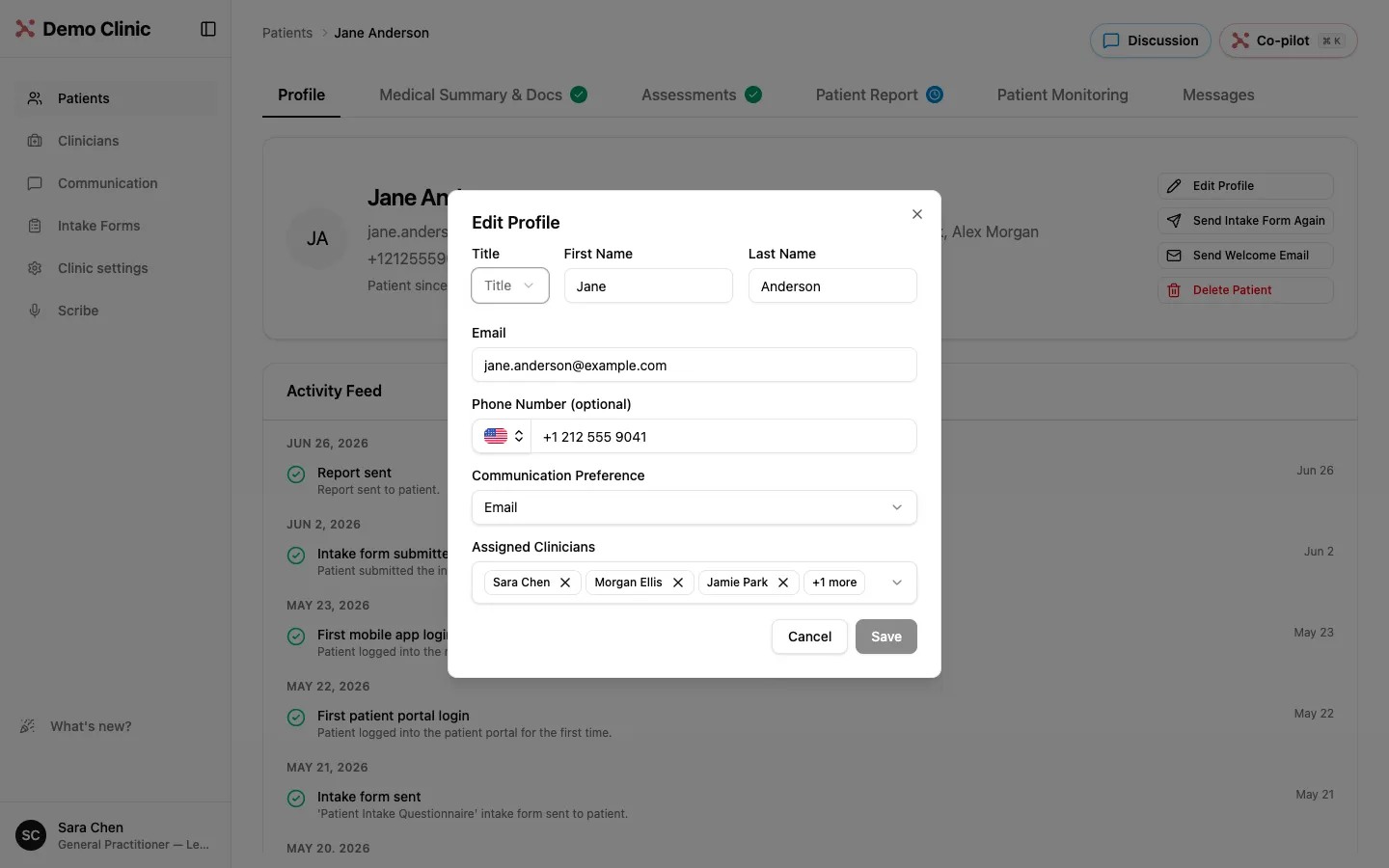This screenshot has height=868, width=1389.
Task: Click the Save button
Action: point(886,637)
